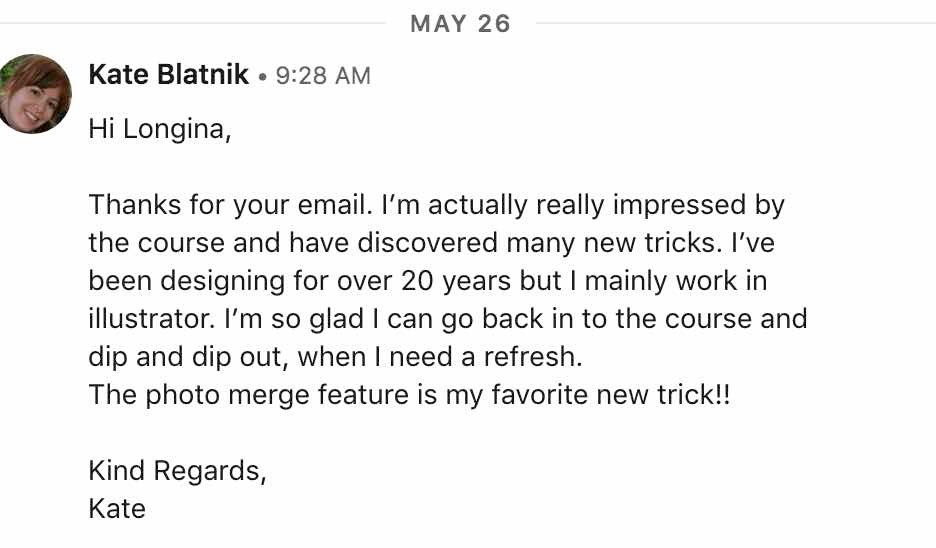Click the greeting line "Hi Longina,"
This screenshot has width=936, height=548.
(159, 130)
